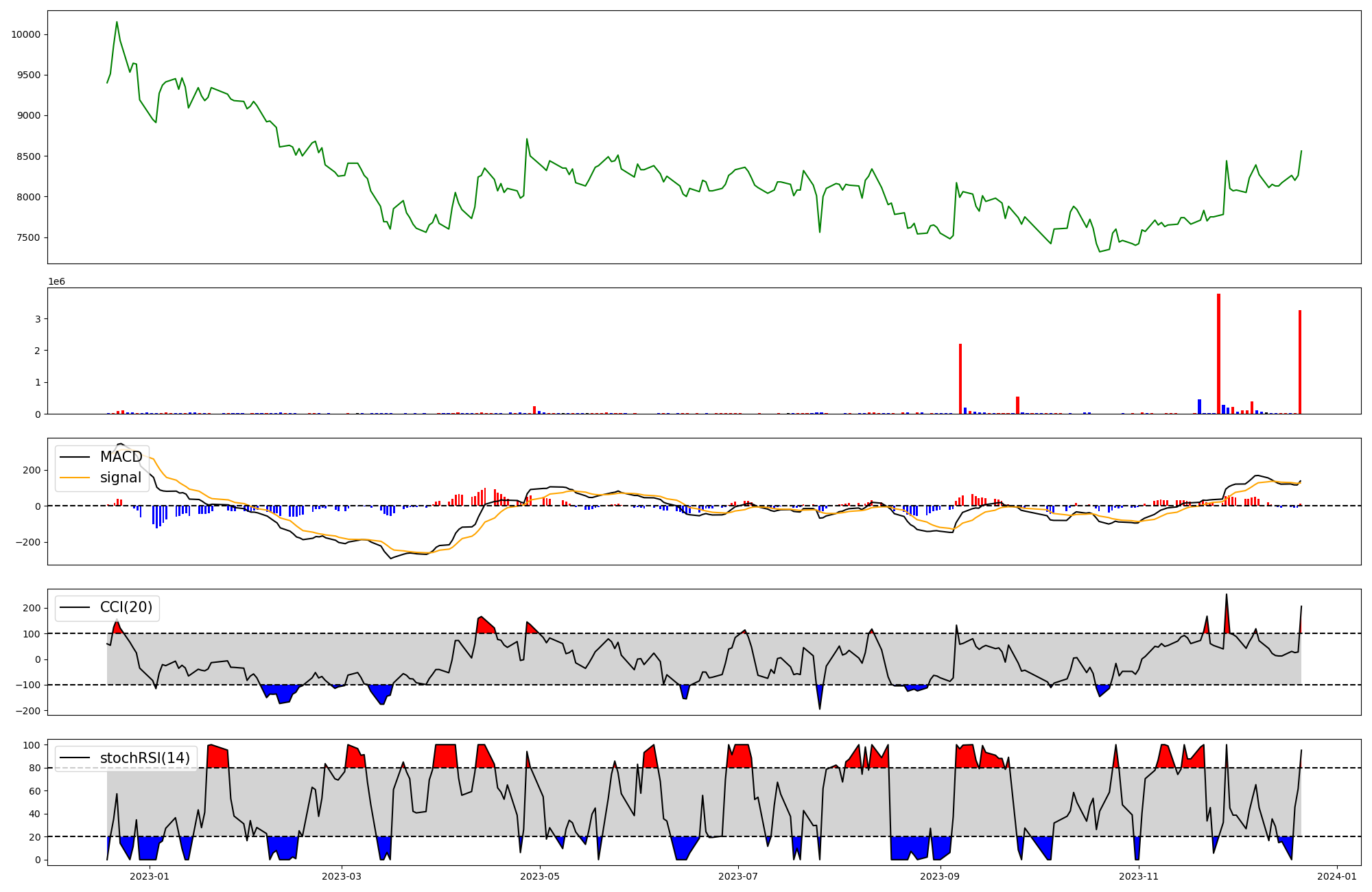The width and height of the screenshot is (1372, 892).
Task: Click the 2024-01 x-axis date label
Action: 1337,876
